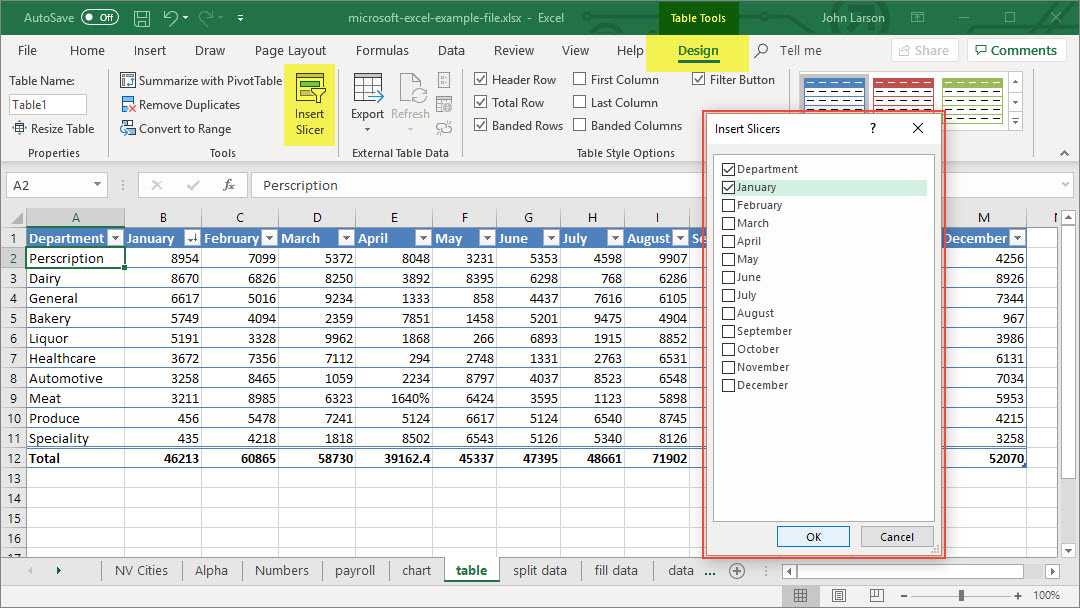Uncheck the Banded Rows option
Screen dimensions: 1080x608
click(481, 126)
